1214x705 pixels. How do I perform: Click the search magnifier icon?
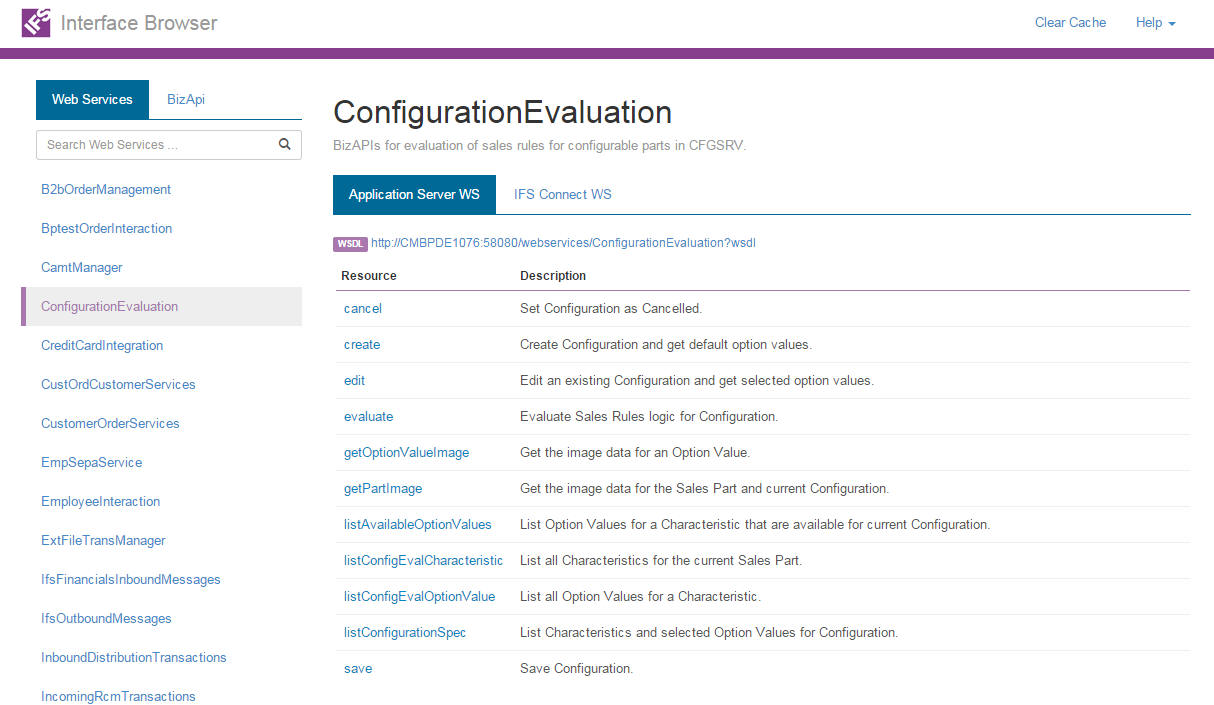[285, 144]
